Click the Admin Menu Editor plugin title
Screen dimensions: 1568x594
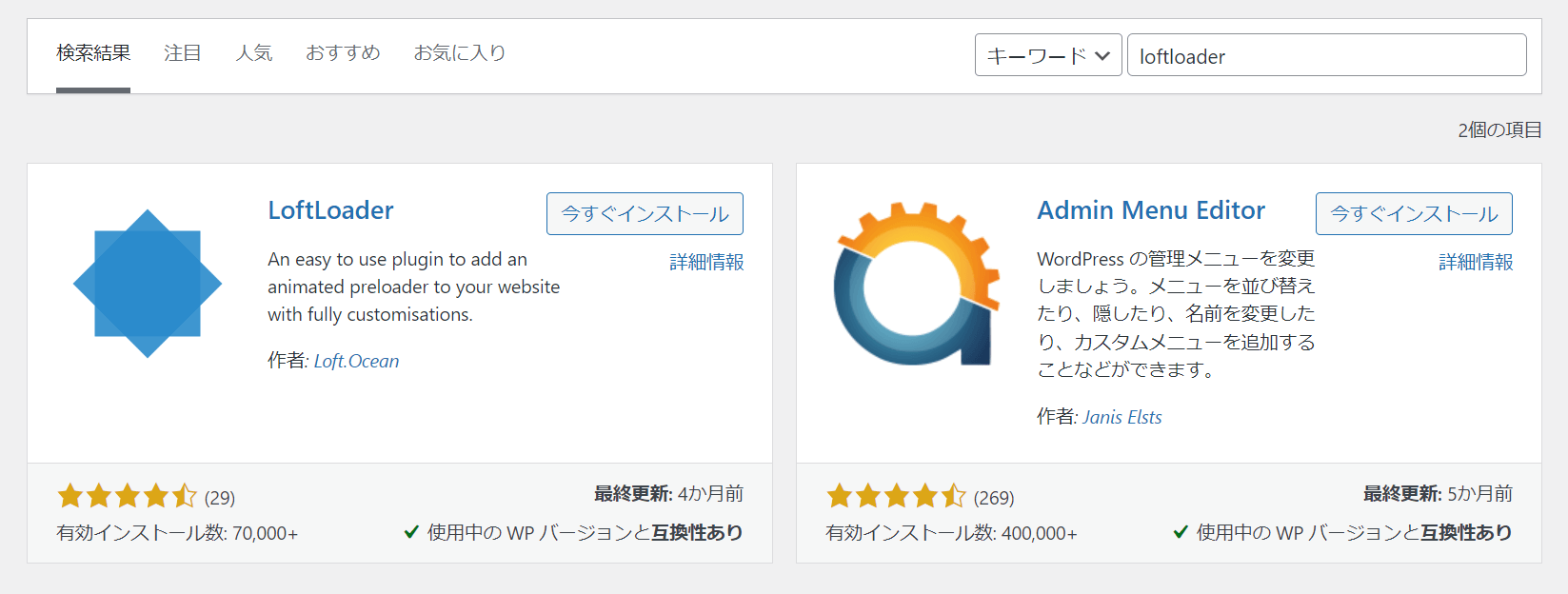click(x=1151, y=210)
